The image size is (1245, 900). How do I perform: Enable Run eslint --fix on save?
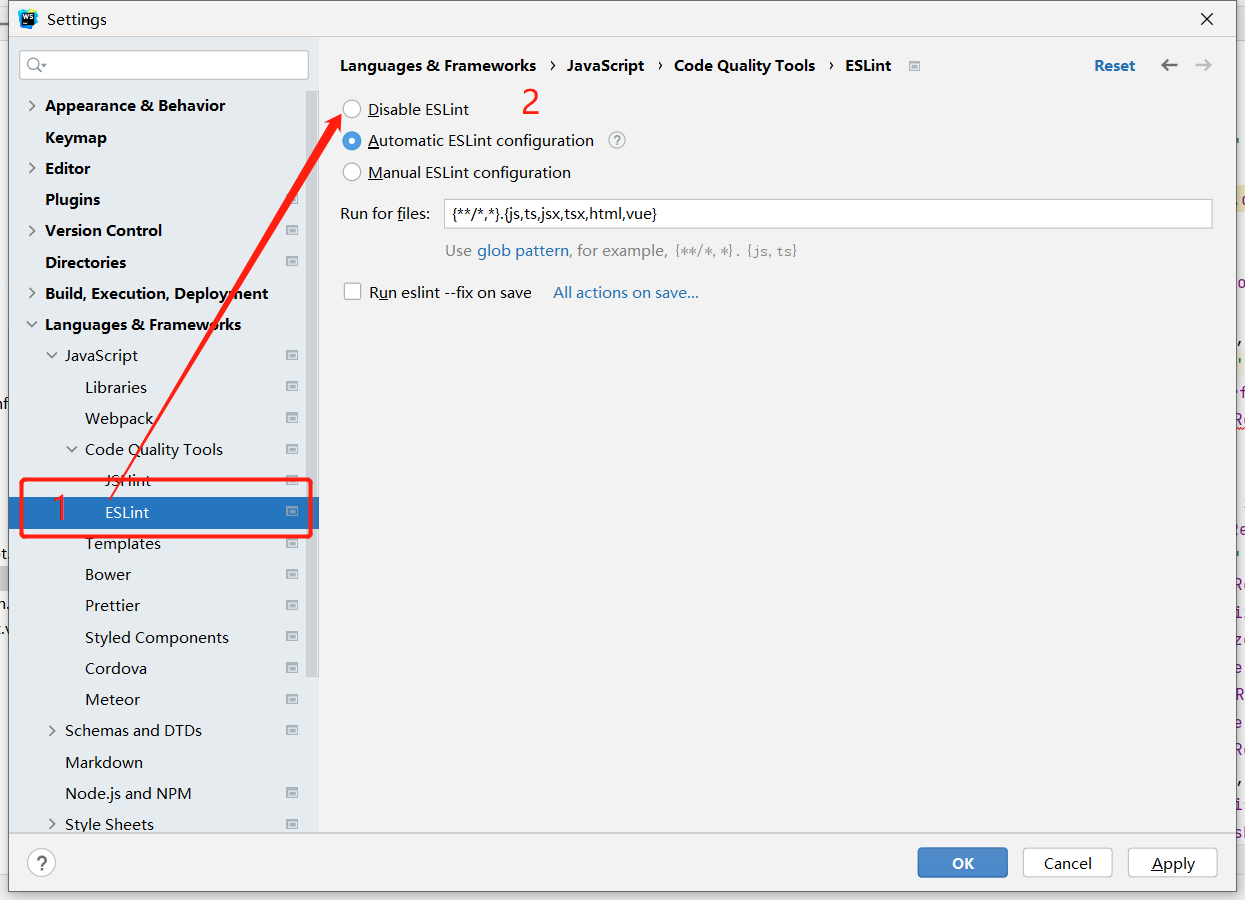tap(351, 291)
